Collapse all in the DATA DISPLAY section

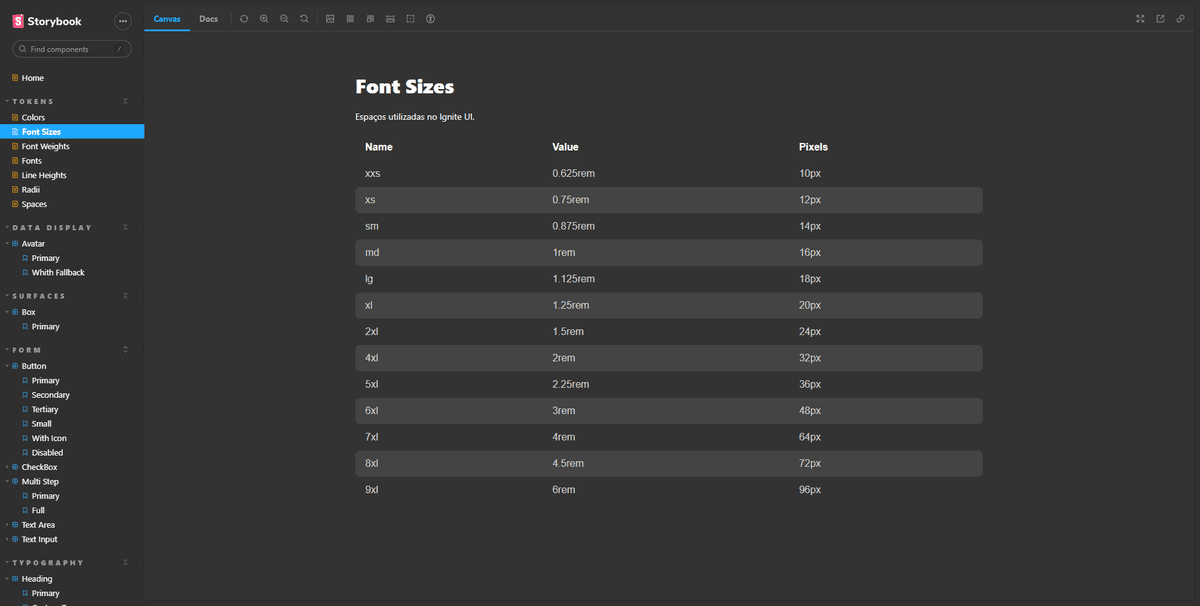[x=125, y=228]
